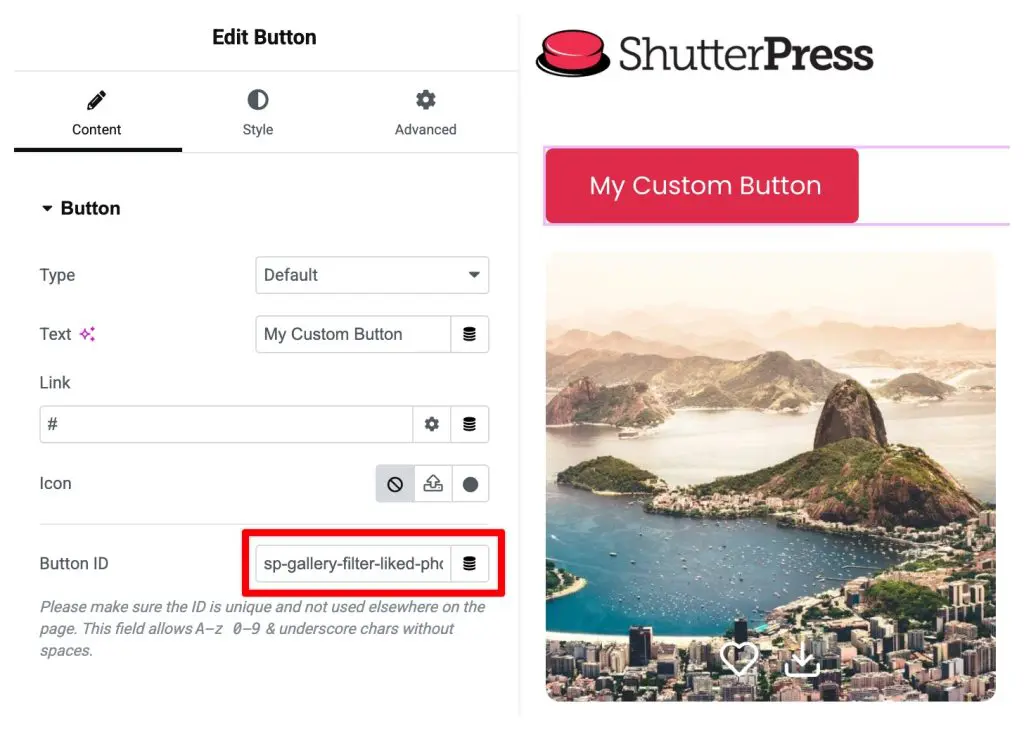The height and width of the screenshot is (729, 1024).
Task: Collapse the Button section arrow
Action: (47, 208)
